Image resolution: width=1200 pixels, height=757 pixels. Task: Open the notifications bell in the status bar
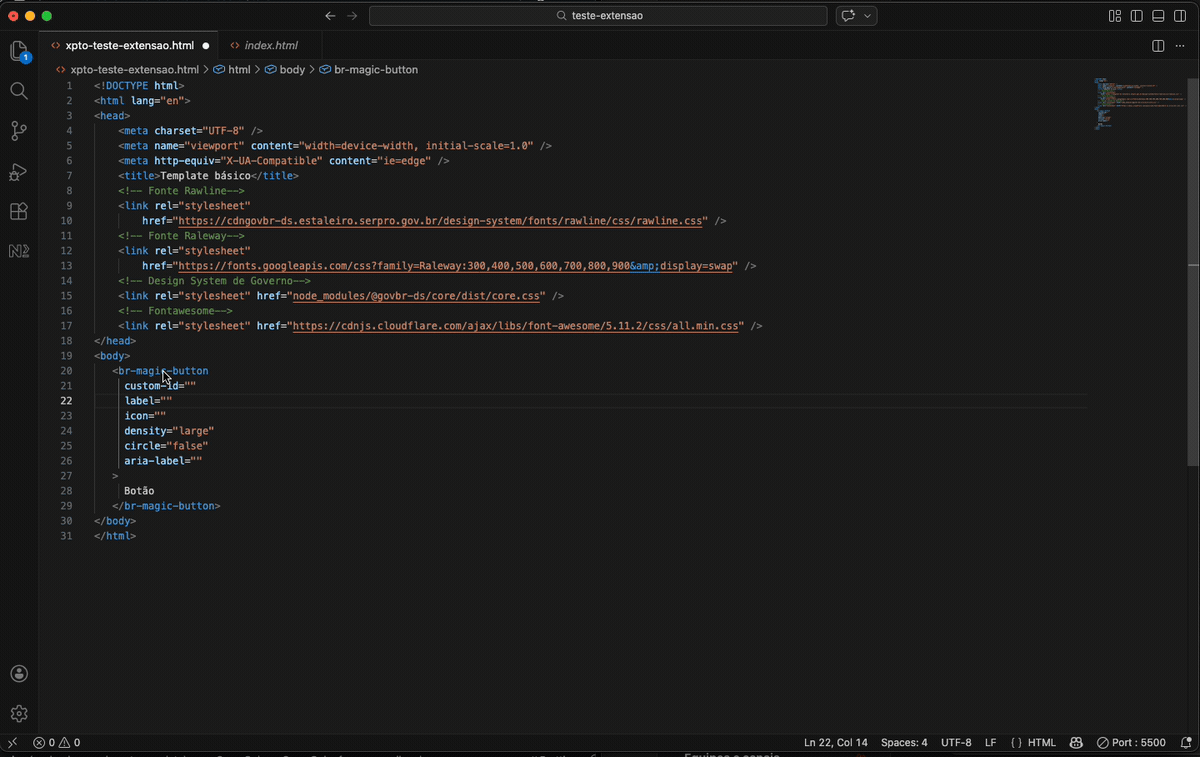tap(1186, 743)
